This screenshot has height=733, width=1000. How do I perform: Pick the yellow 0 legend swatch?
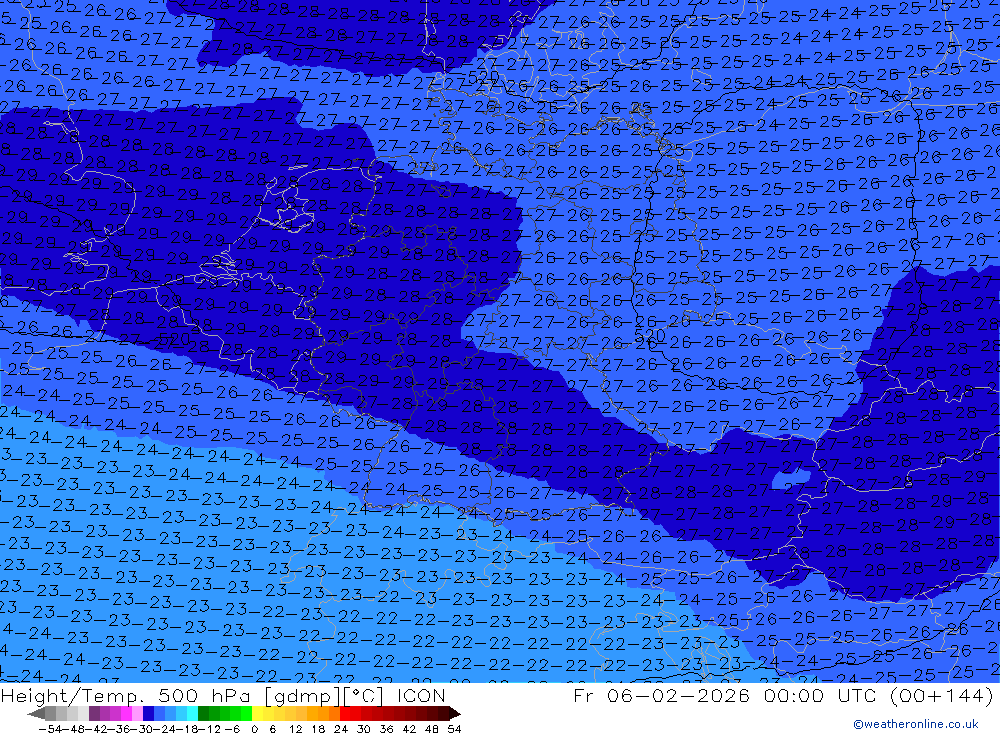258,714
